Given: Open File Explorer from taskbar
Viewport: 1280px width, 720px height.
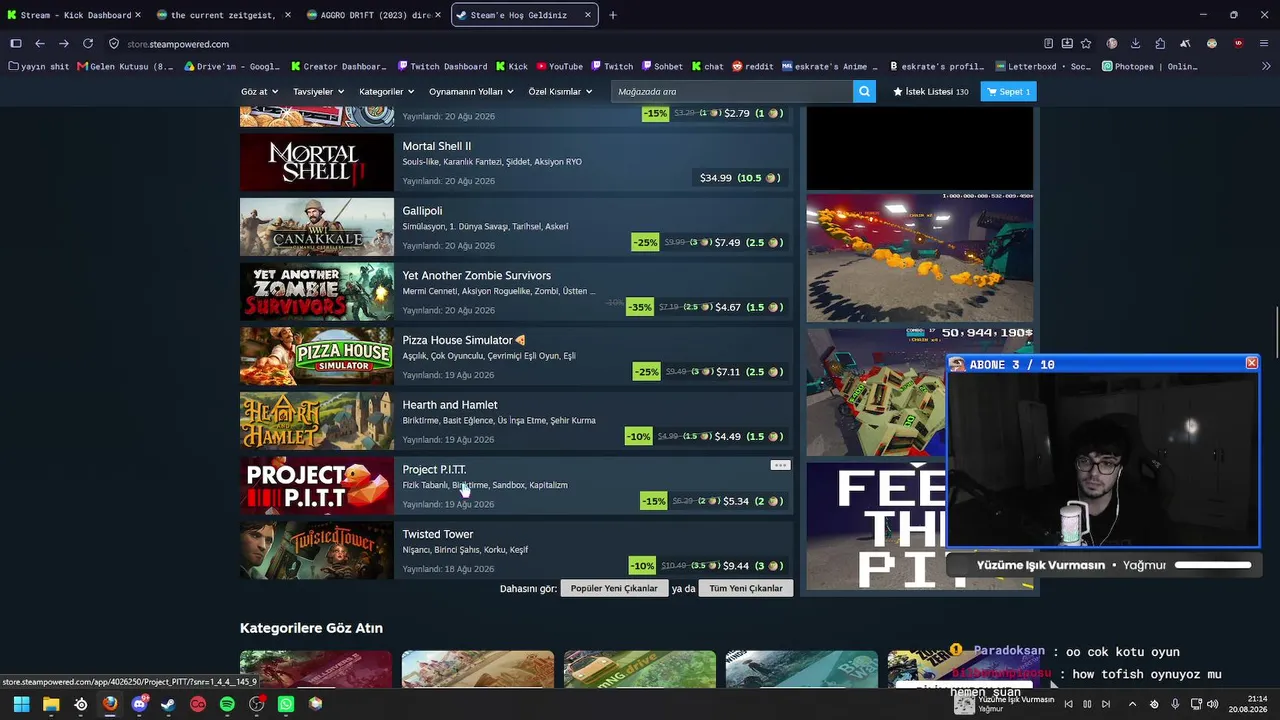Looking at the screenshot, I should 51,704.
